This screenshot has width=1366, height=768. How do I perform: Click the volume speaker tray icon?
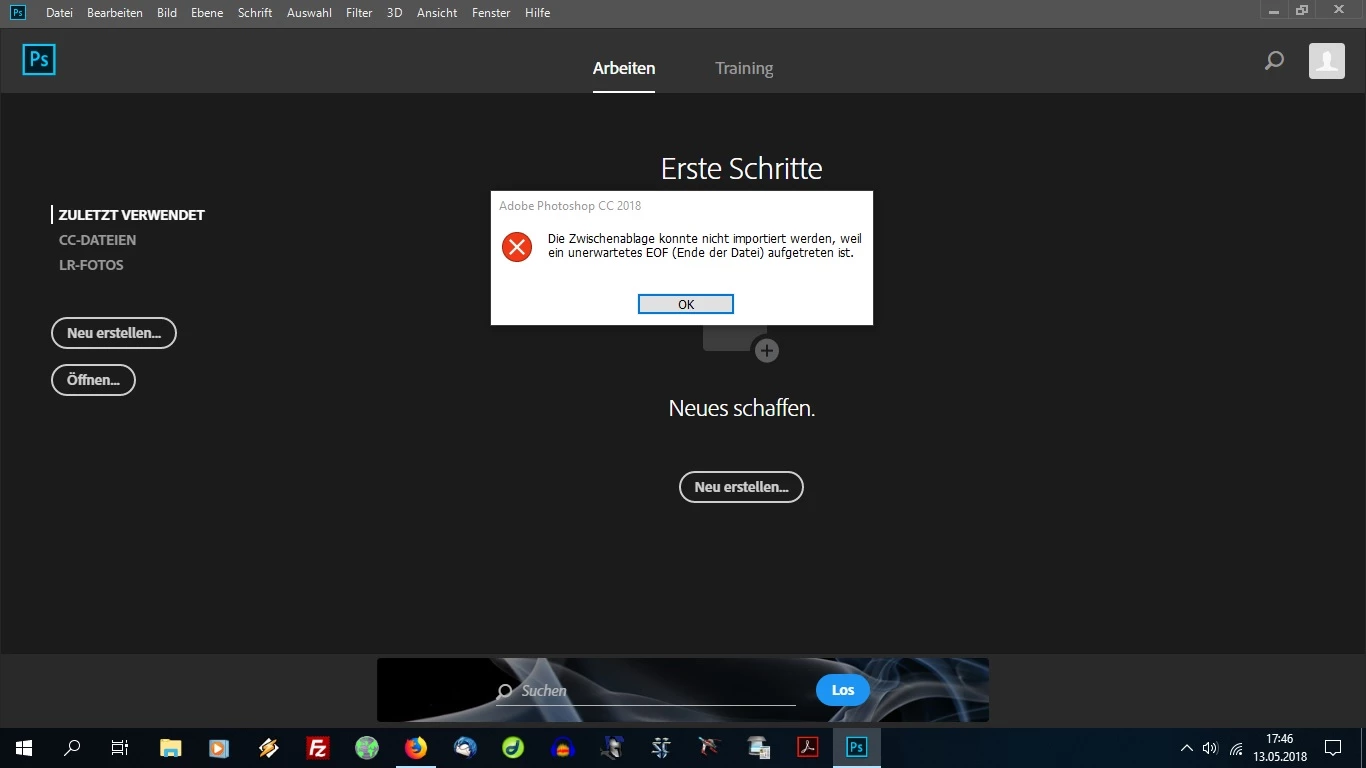[1211, 748]
